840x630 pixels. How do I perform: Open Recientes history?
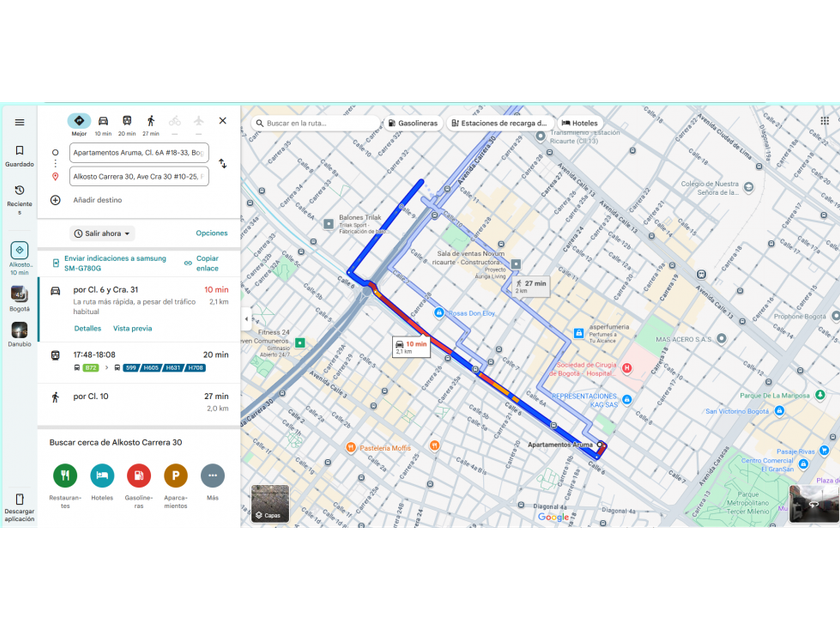19,199
